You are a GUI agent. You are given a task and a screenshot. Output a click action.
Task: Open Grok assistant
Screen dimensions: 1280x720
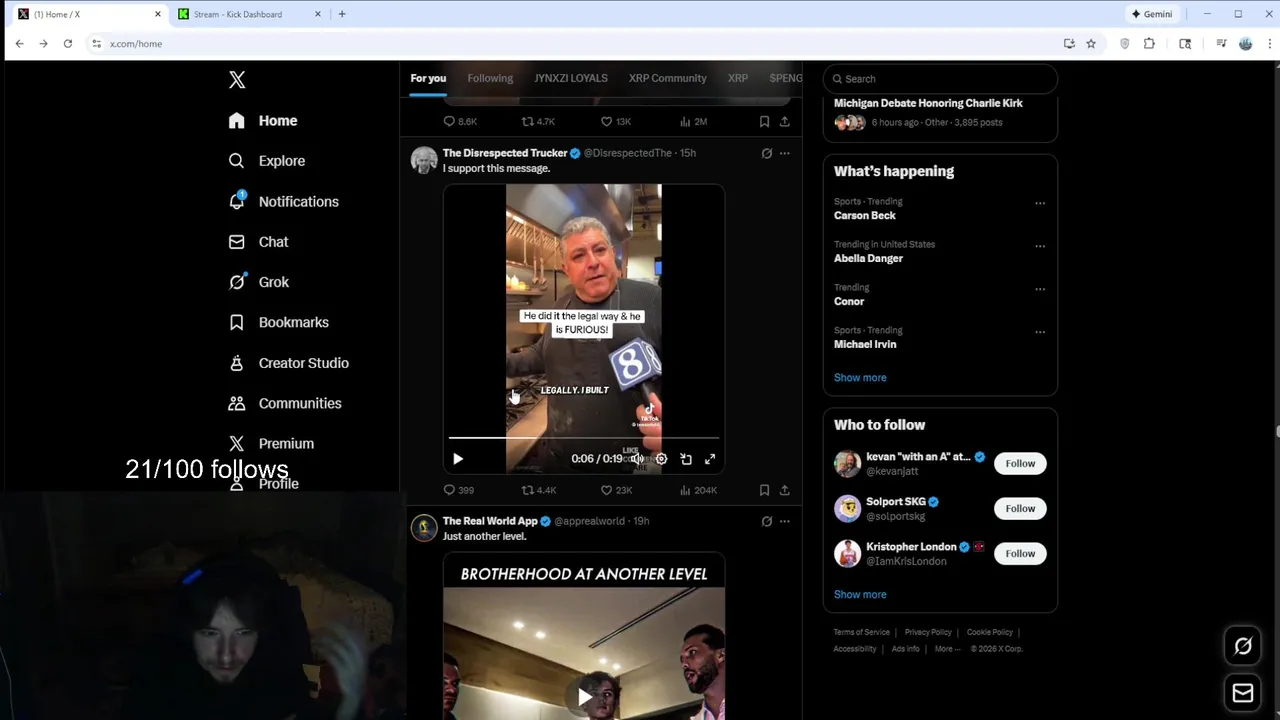(258, 282)
